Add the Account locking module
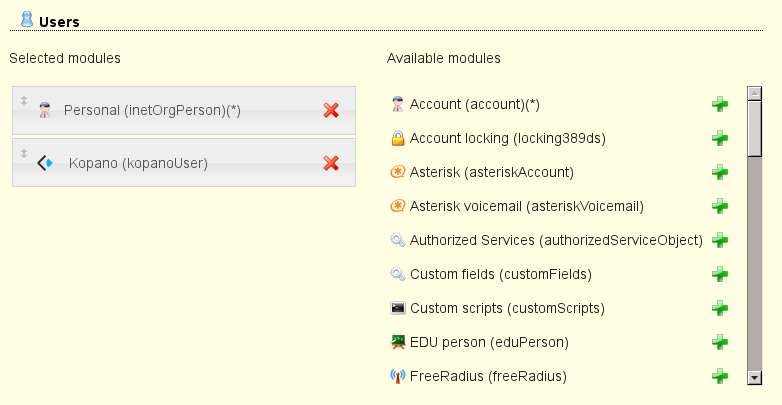 tap(719, 138)
